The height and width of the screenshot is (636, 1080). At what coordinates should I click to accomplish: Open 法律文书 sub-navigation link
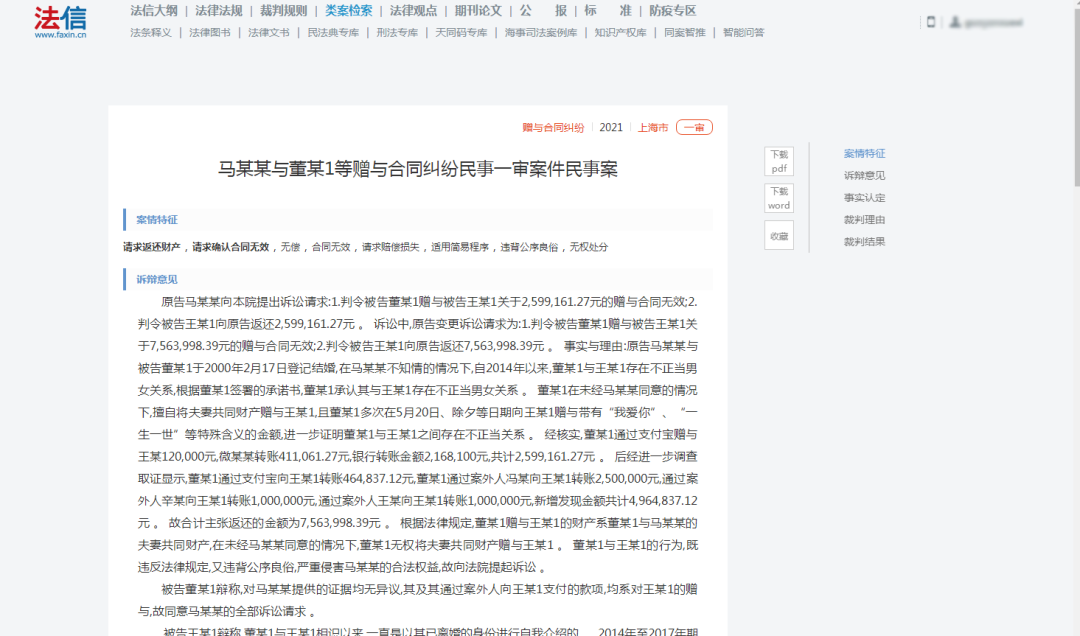[269, 32]
